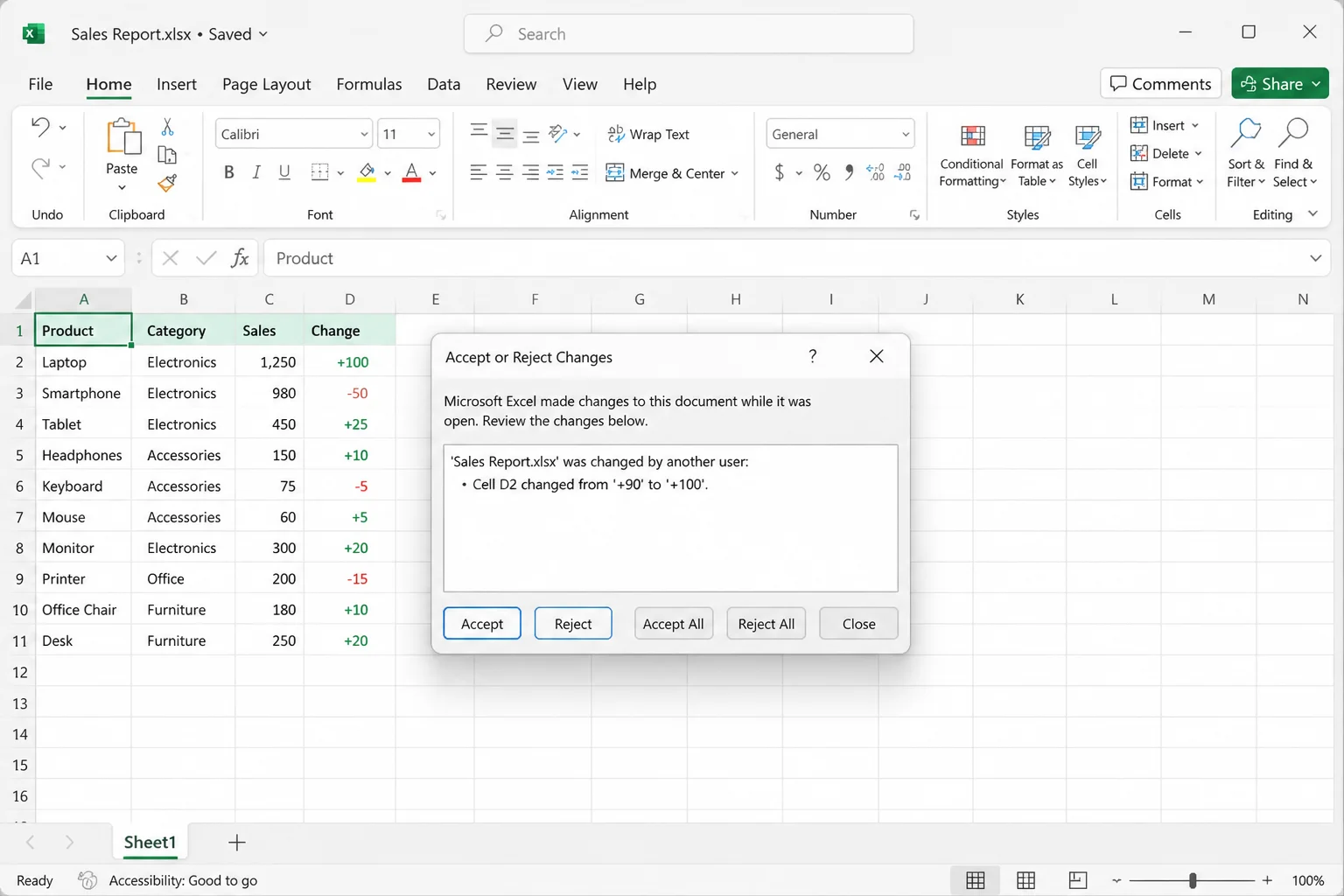1344x896 pixels.
Task: Open the Name Box dropdown arrow
Action: [x=111, y=258]
